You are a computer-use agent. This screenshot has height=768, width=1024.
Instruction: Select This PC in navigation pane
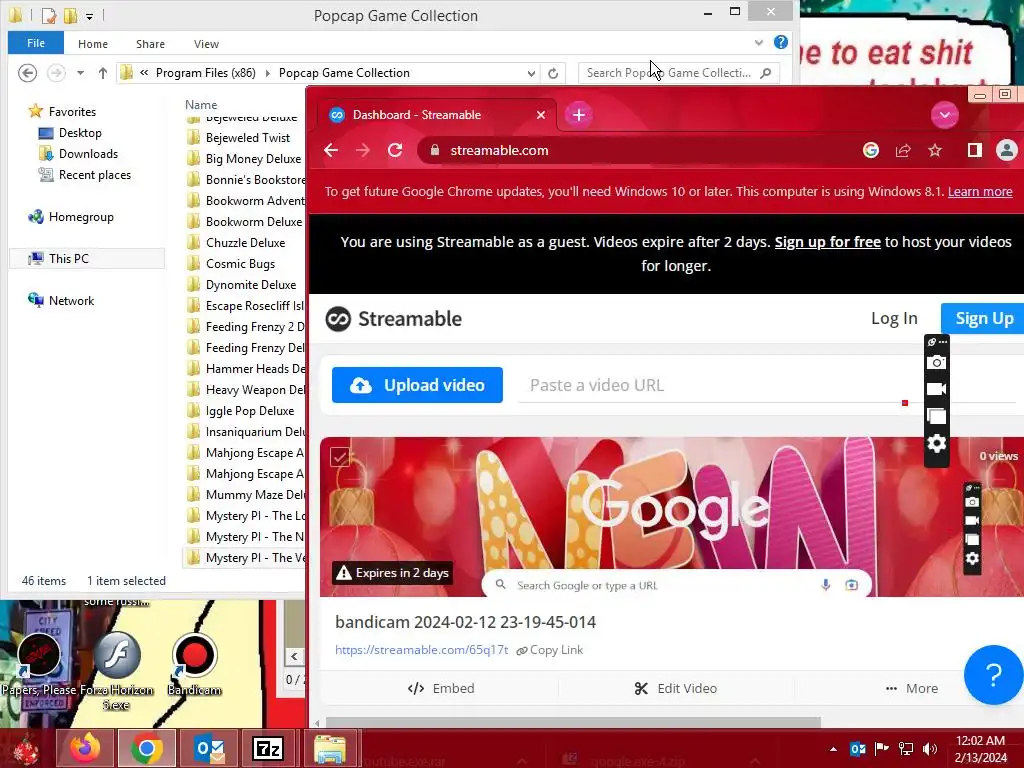pyautogui.click(x=87, y=259)
